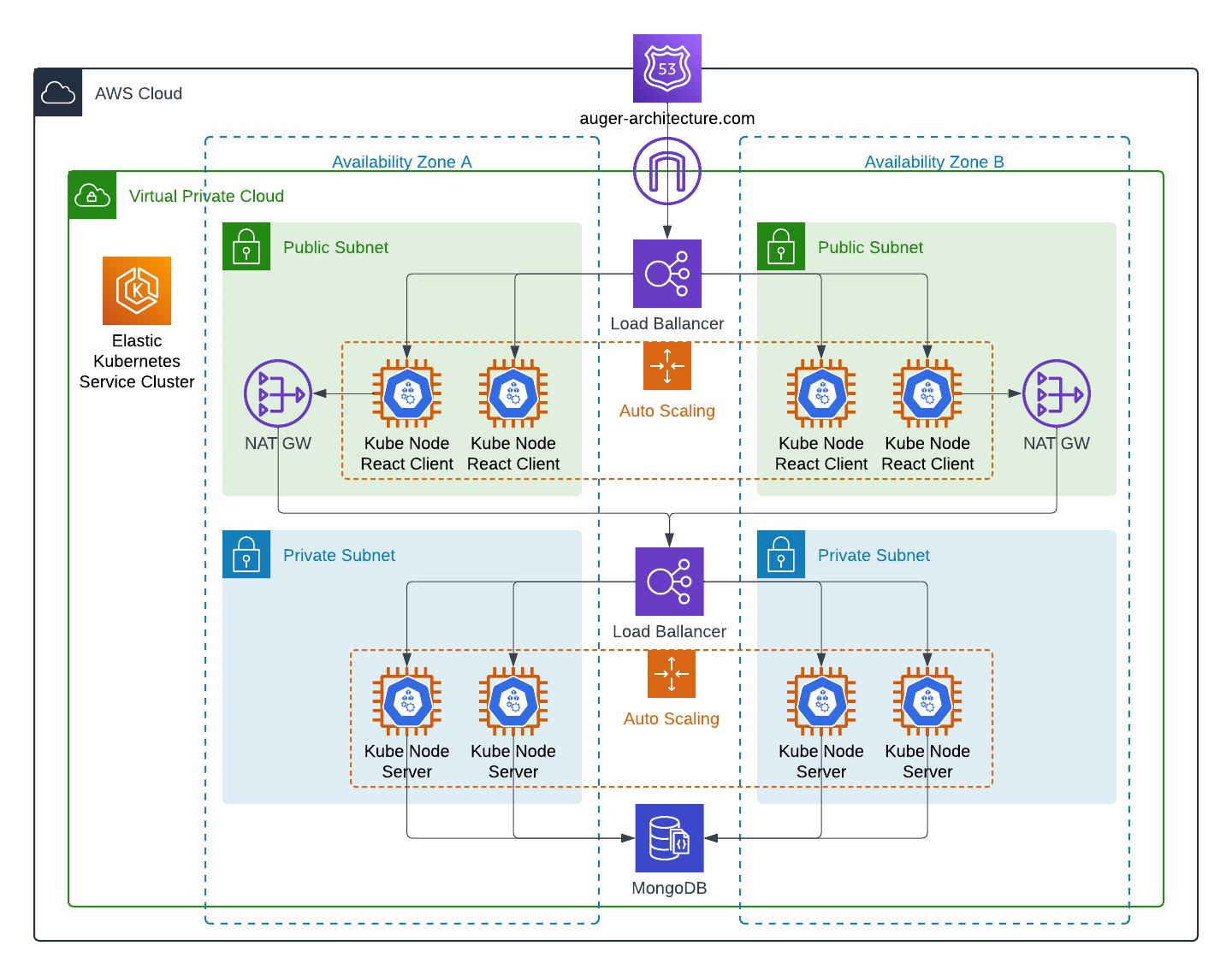Image resolution: width=1232 pixels, height=975 pixels.
Task: Click the upper Load Ballancer label
Action: pos(667,323)
